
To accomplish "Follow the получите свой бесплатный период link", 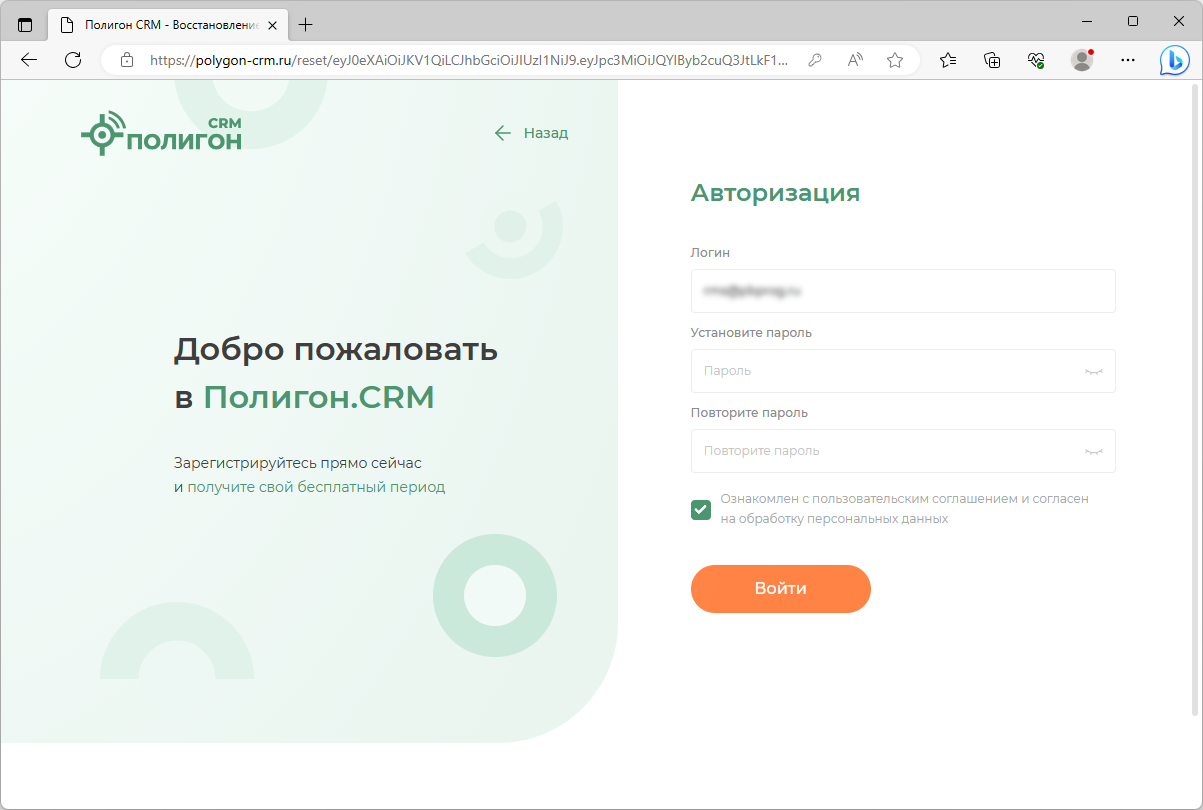I will click(x=316, y=487).
